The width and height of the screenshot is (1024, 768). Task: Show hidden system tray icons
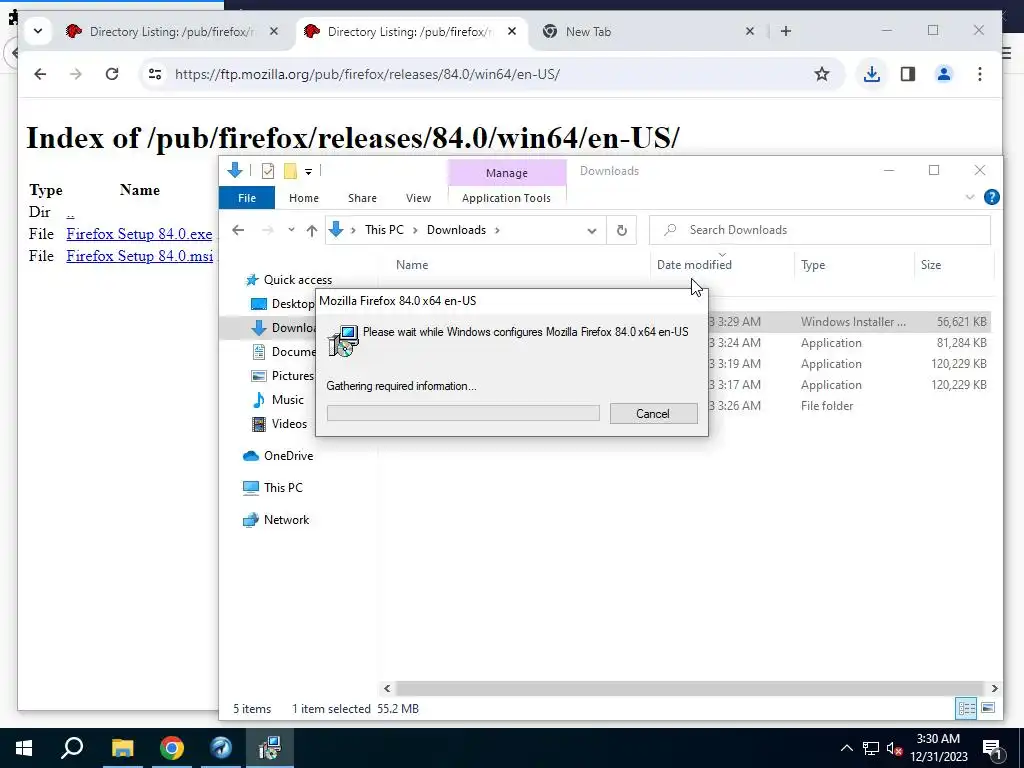click(x=846, y=748)
